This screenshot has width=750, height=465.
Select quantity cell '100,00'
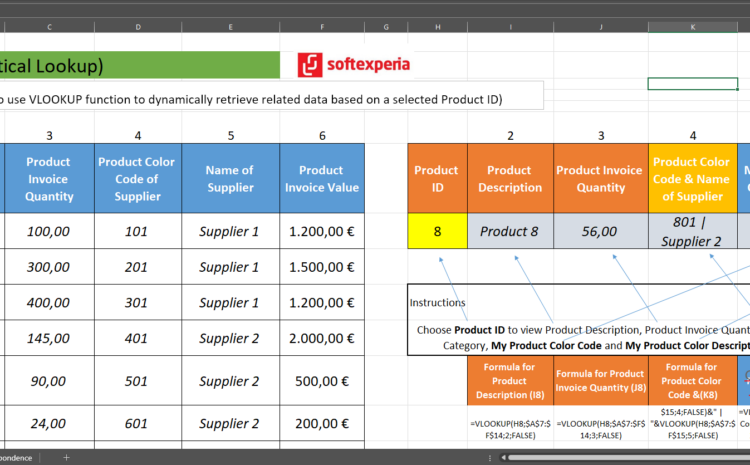coord(49,231)
